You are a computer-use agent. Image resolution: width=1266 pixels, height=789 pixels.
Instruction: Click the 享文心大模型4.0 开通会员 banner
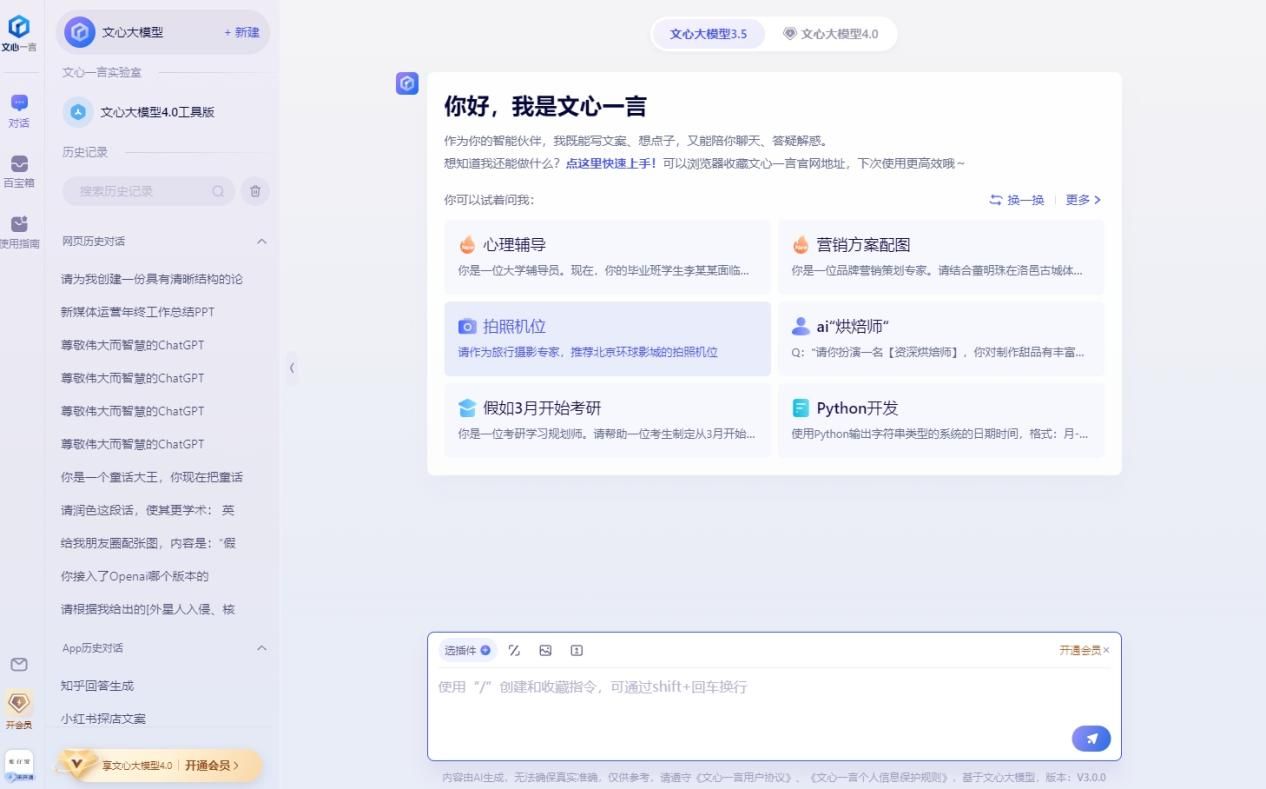point(160,765)
